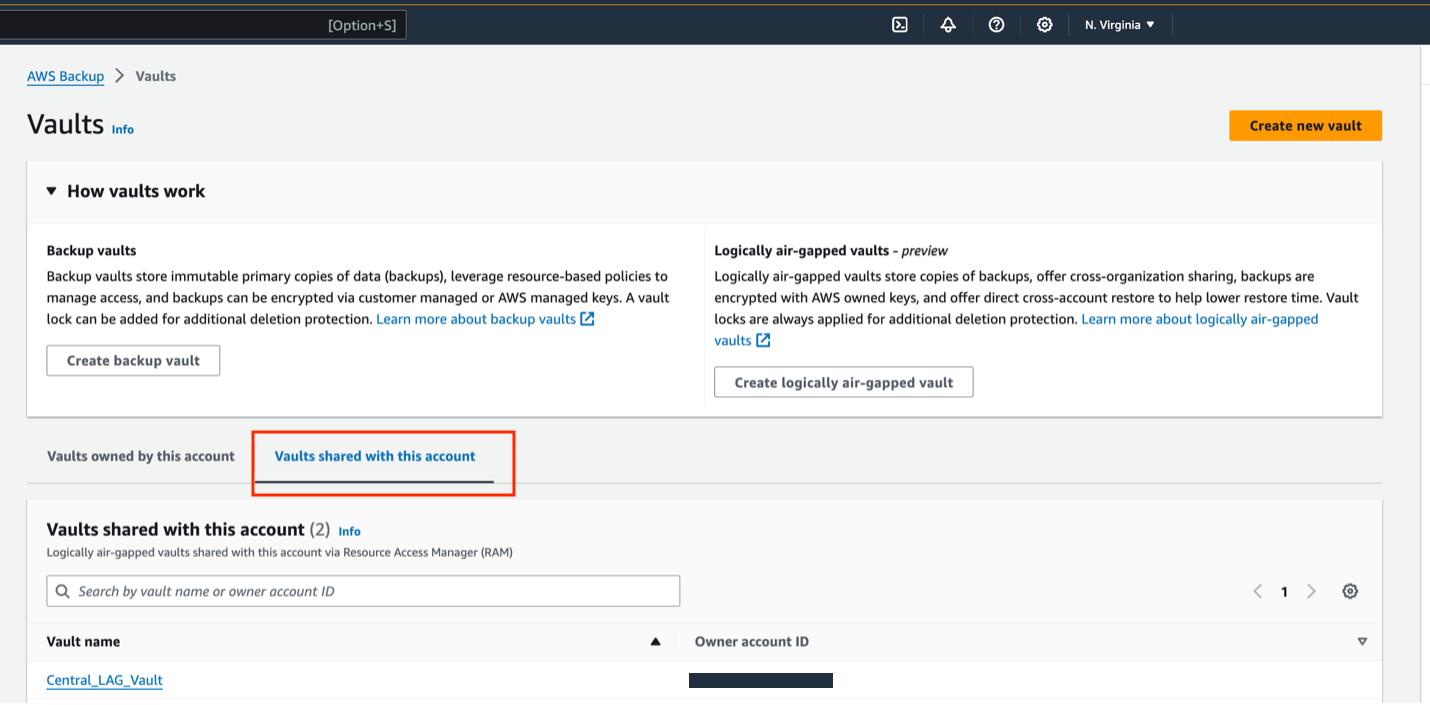The image size is (1430, 705).
Task: Click the magnifier icon in the vault search box
Action: (x=62, y=591)
